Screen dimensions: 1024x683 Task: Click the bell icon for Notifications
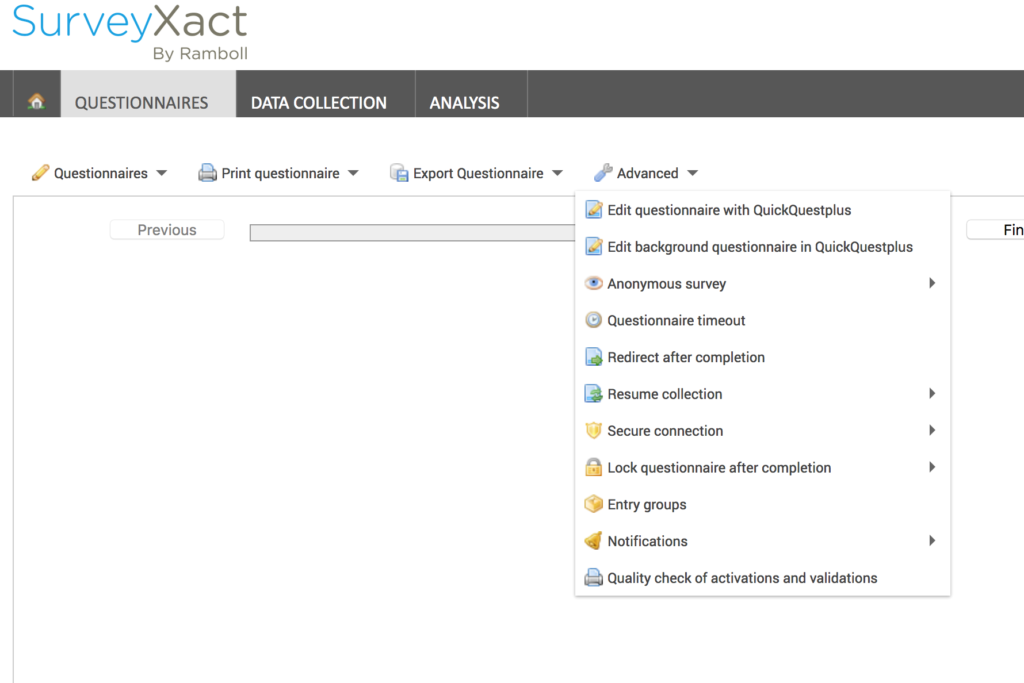(594, 541)
